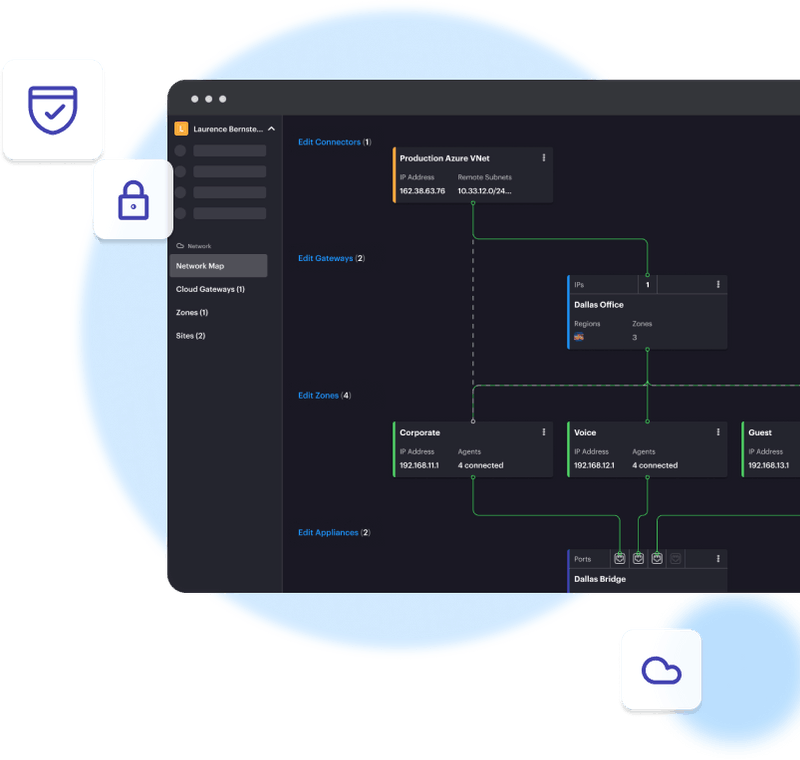Open the Voice zone kebab menu

point(716,432)
